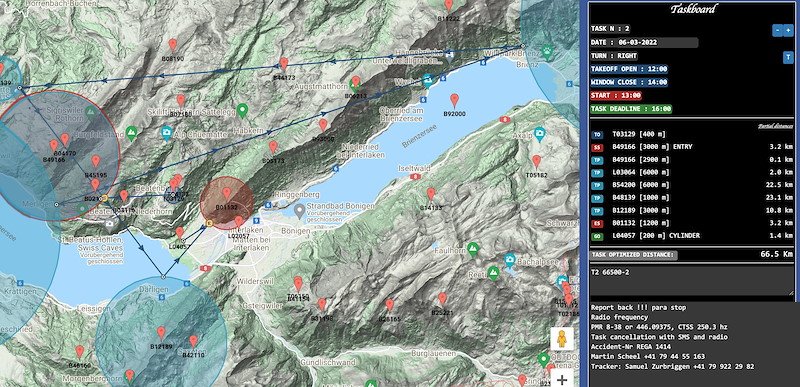Click the Street View pegman icon
This screenshot has height=387, width=800.
[x=562, y=339]
